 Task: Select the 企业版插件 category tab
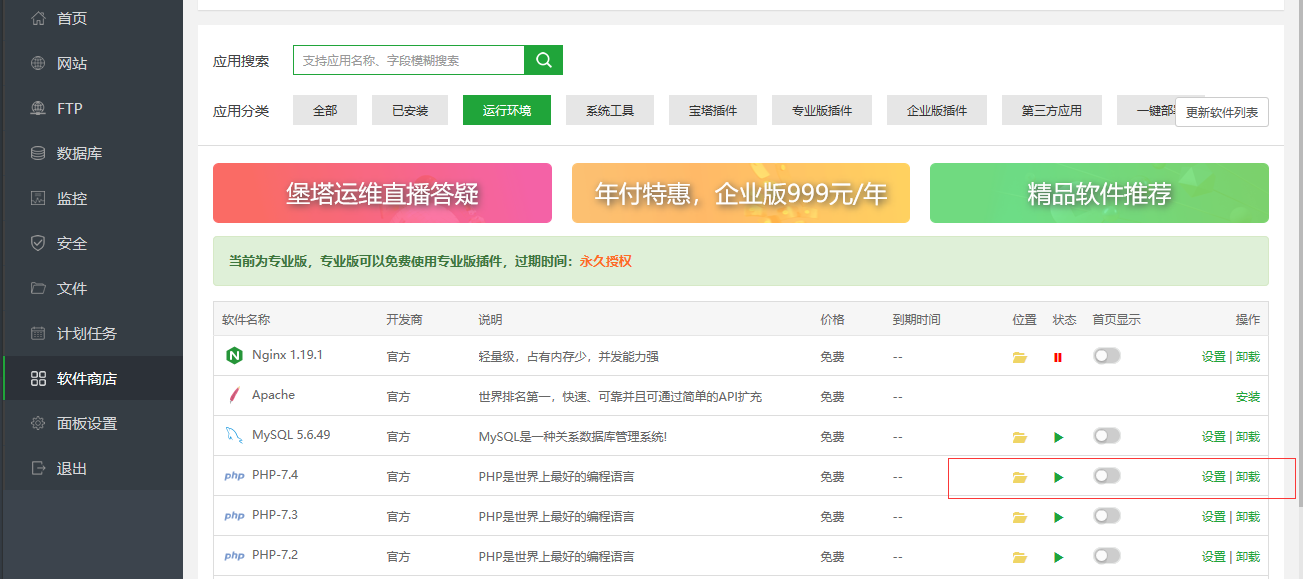tap(937, 111)
